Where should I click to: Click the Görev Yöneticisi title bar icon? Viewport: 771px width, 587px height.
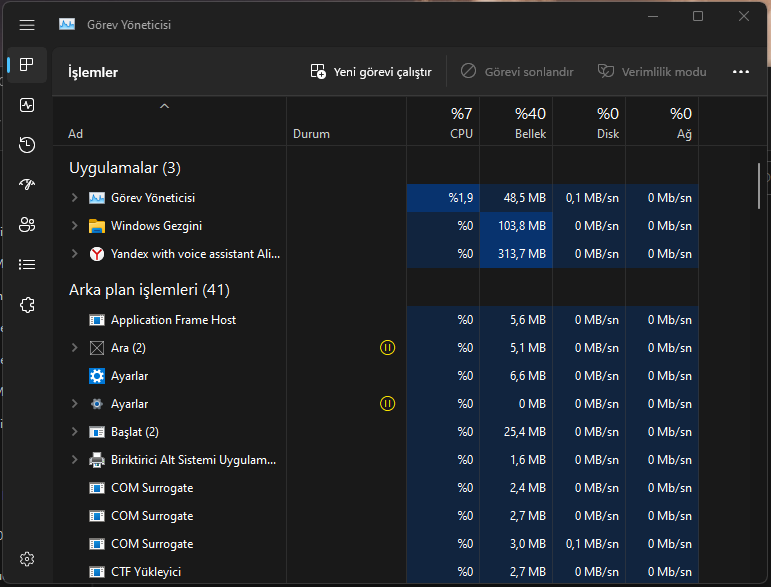tap(67, 24)
